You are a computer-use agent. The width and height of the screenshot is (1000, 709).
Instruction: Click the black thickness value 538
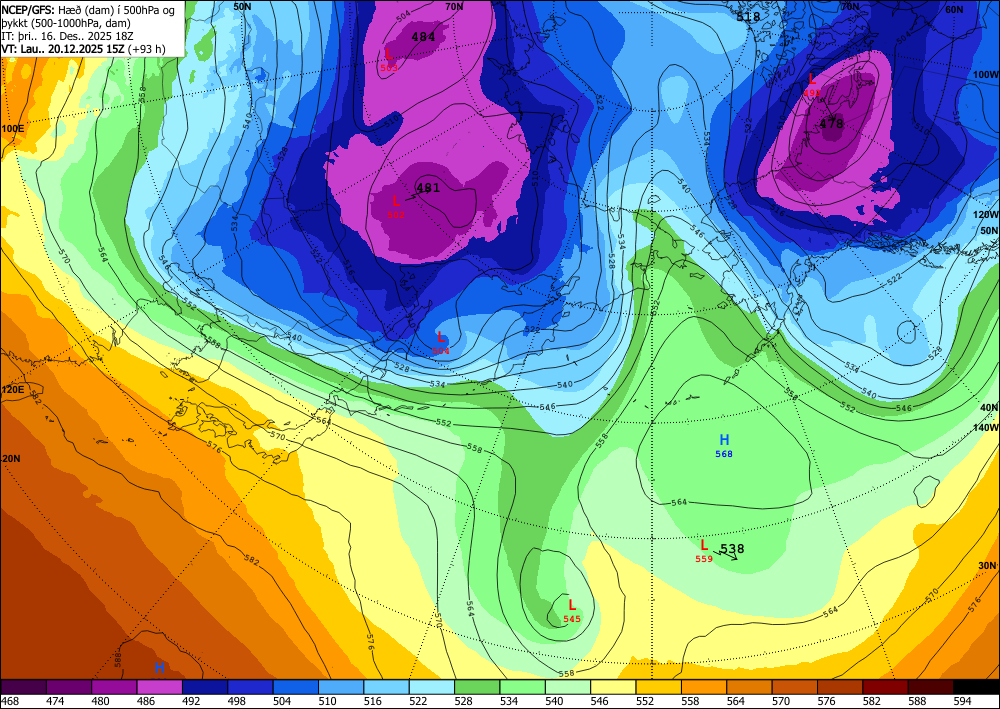tap(732, 549)
